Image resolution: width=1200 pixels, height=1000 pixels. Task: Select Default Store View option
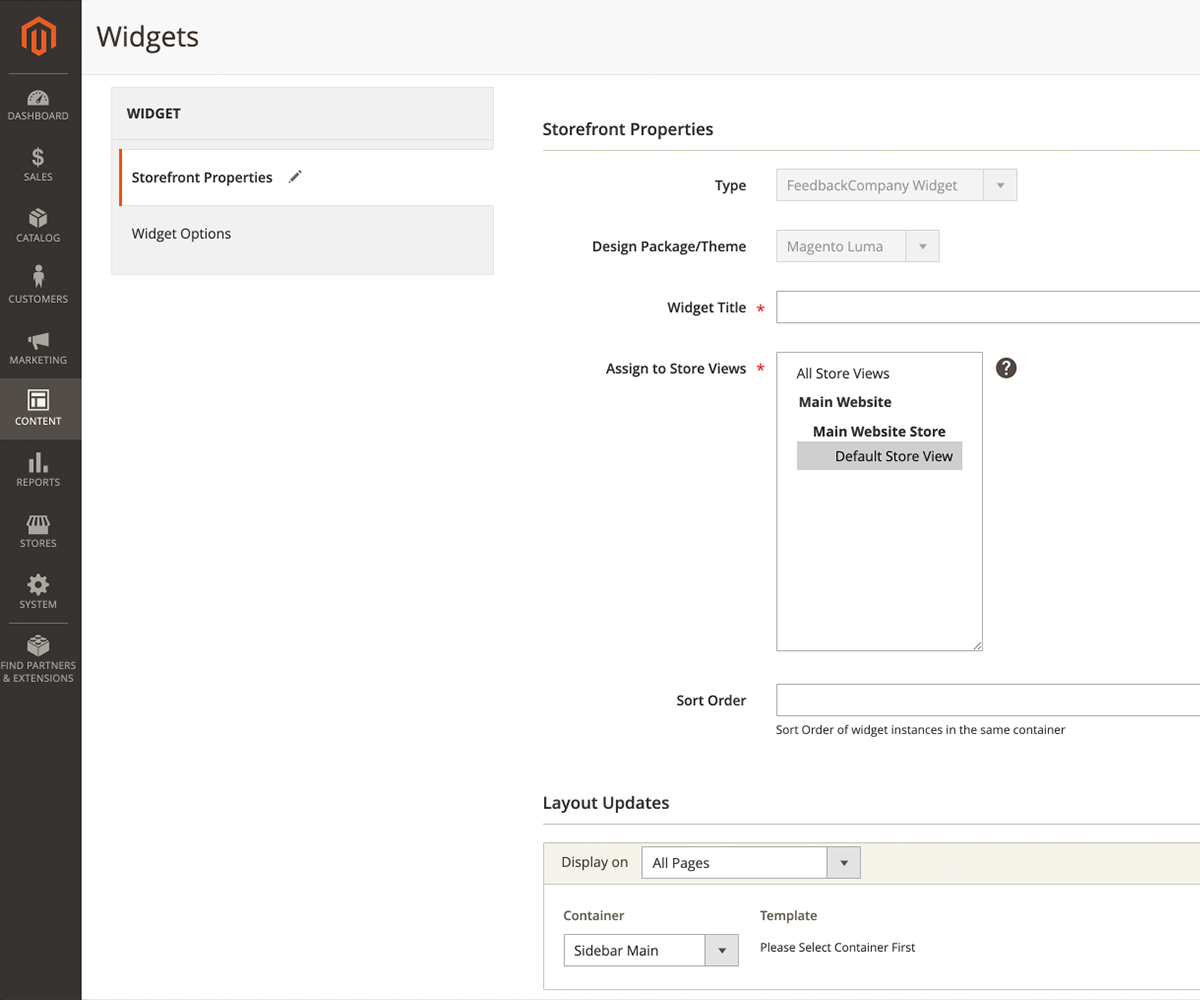879,456
